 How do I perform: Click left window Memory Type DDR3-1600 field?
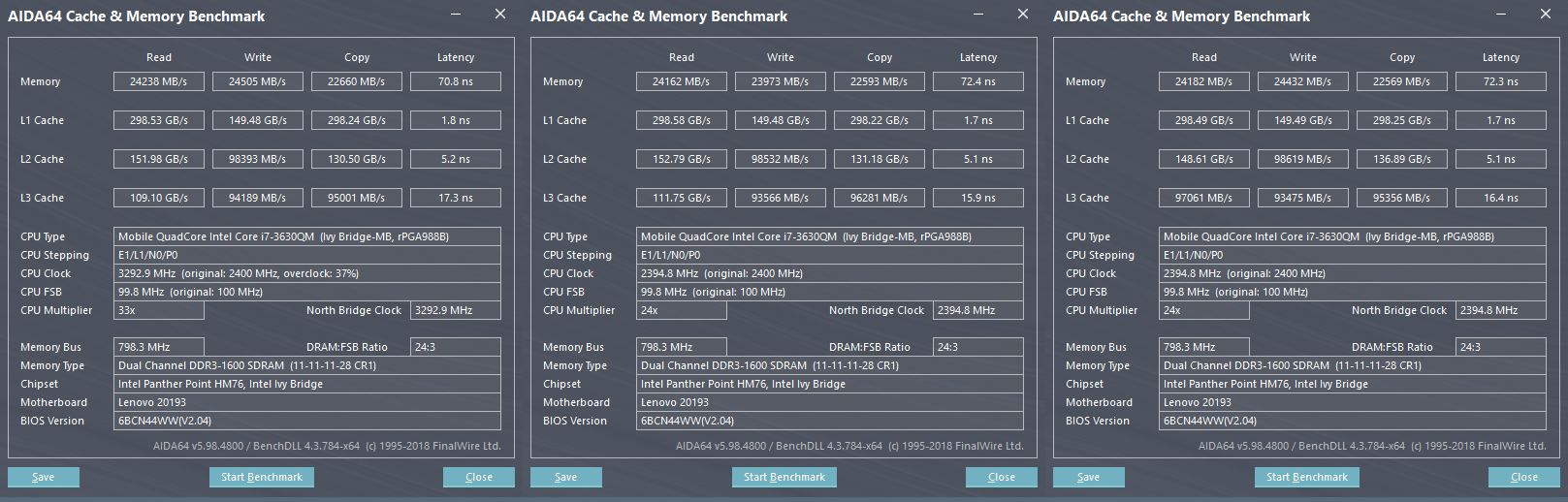(x=307, y=365)
